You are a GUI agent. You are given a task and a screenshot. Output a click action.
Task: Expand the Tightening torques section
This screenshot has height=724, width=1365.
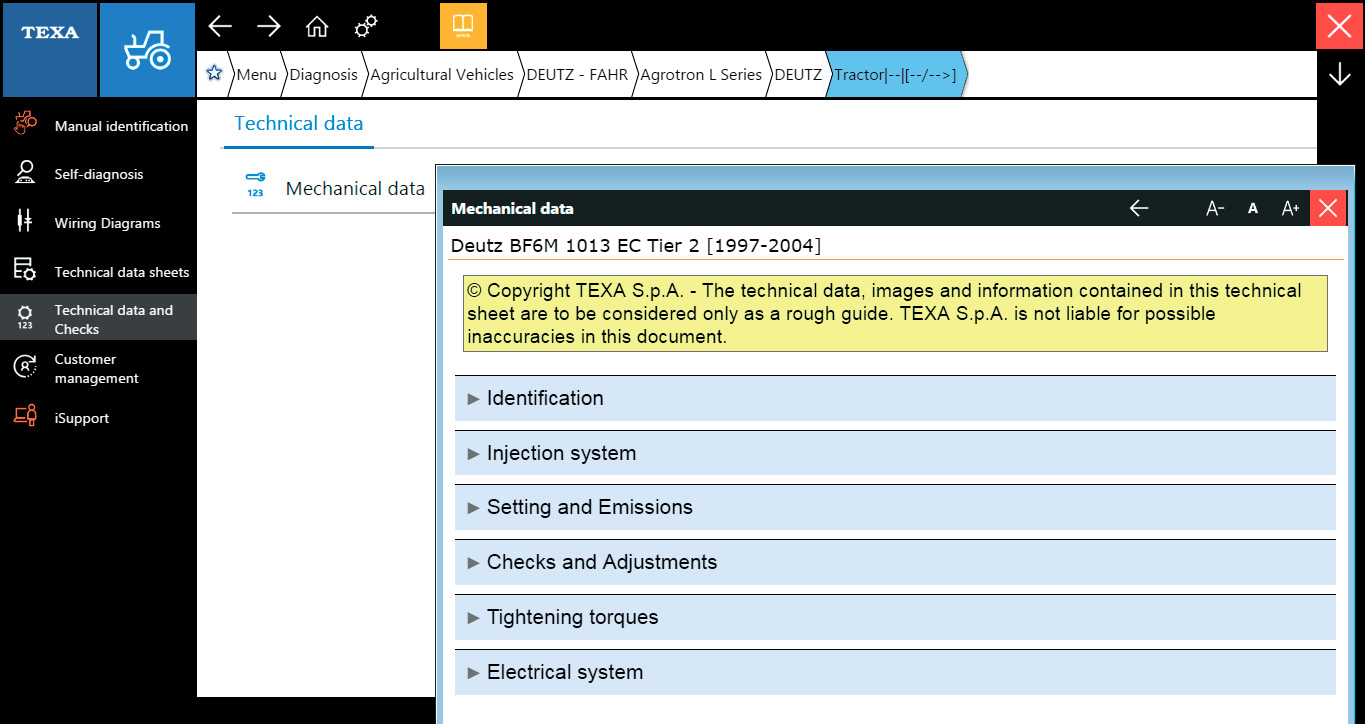[895, 617]
